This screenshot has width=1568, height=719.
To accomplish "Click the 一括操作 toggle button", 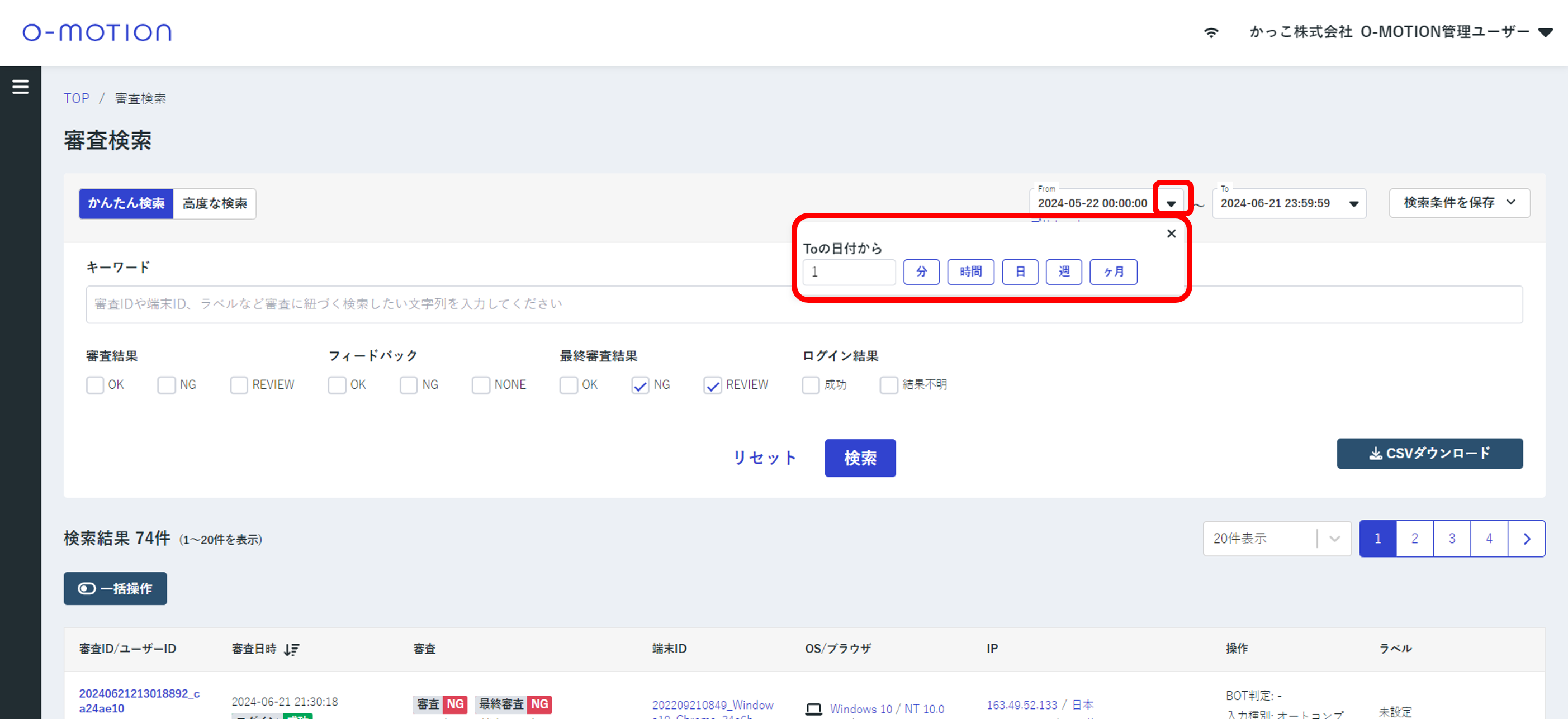I will [x=115, y=588].
